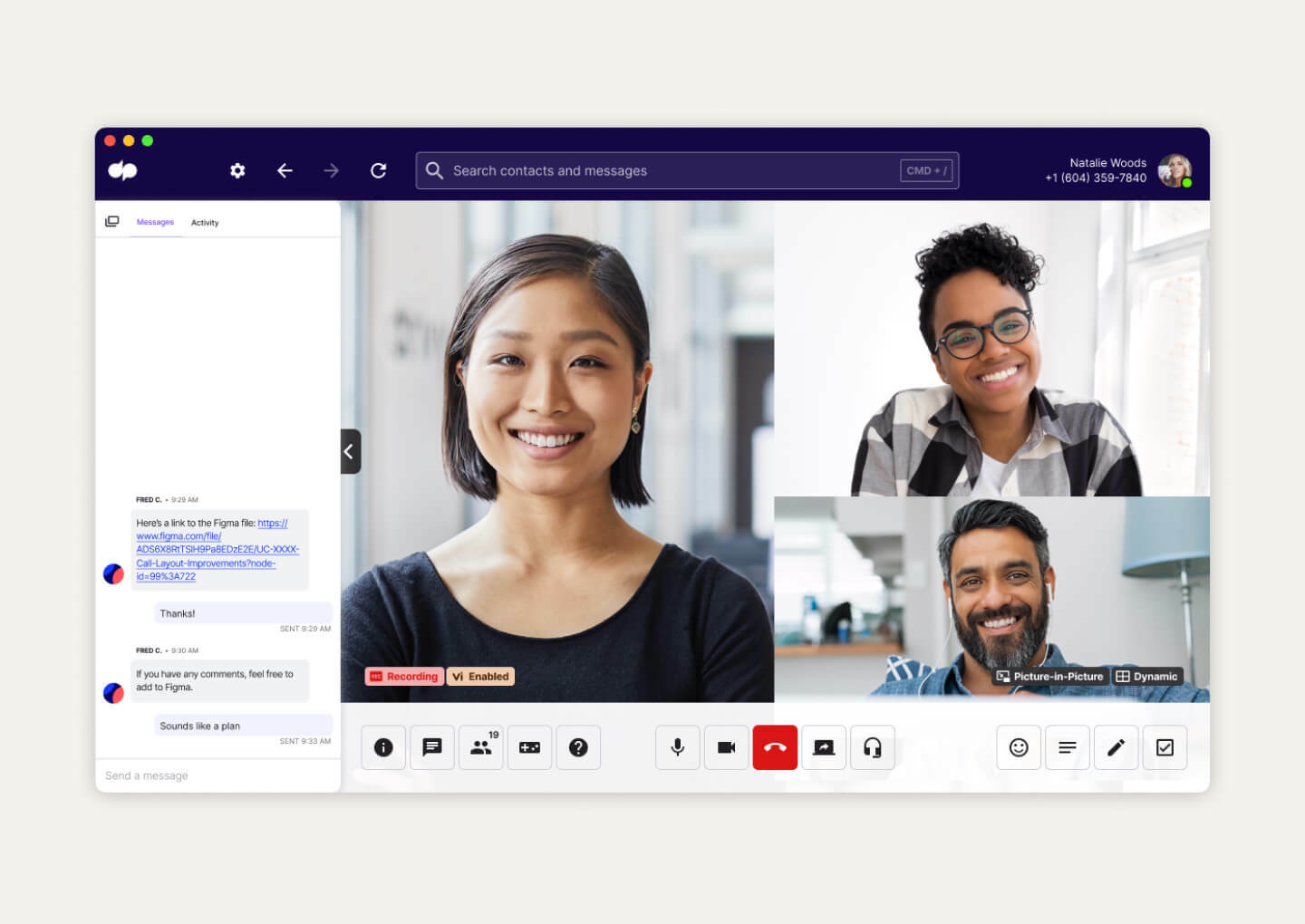Switch layout to Dynamic view
Viewport: 1305px width, 924px height.
click(1147, 676)
